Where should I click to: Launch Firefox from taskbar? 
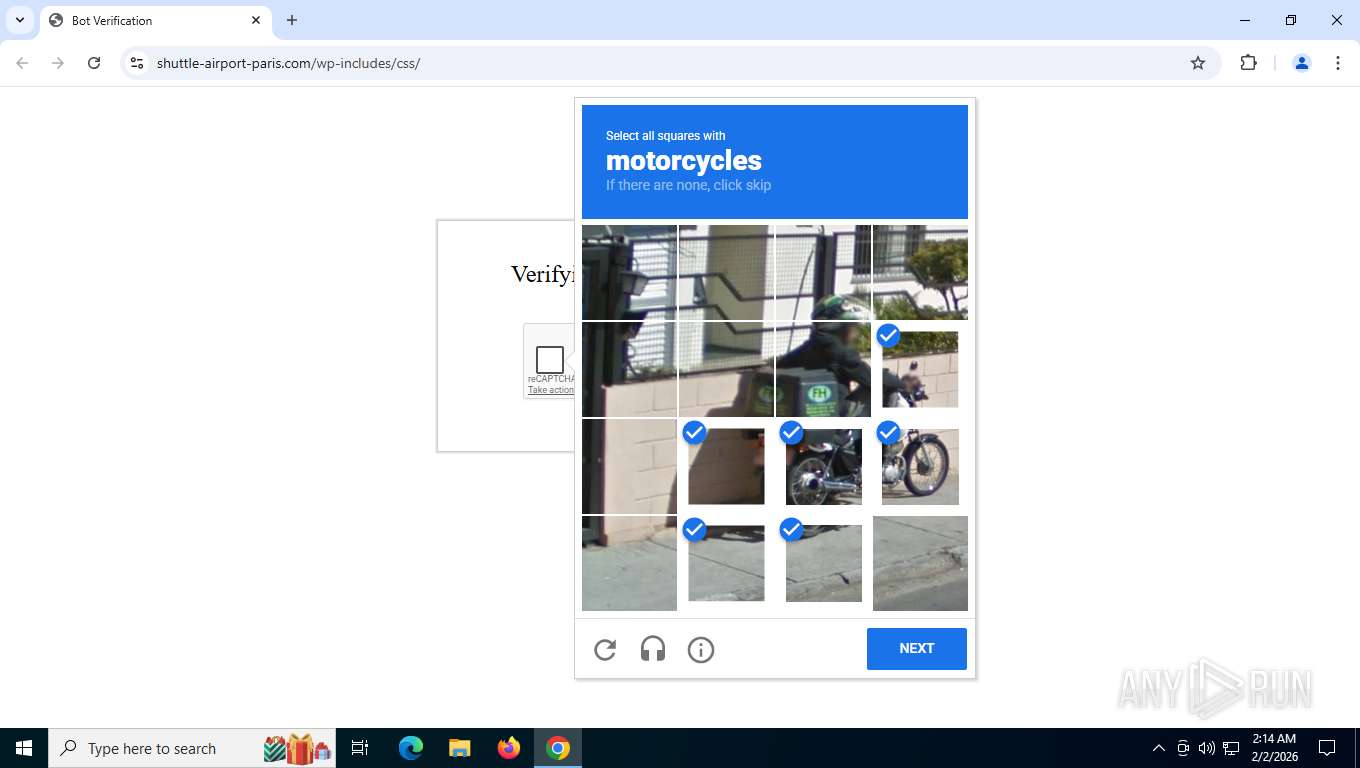(509, 748)
